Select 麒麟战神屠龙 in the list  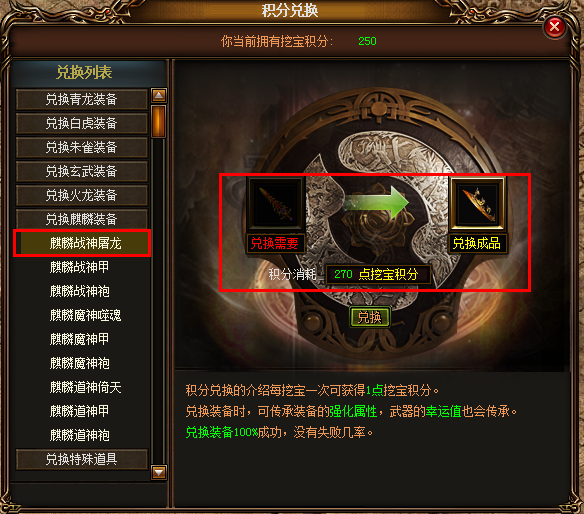(x=82, y=243)
